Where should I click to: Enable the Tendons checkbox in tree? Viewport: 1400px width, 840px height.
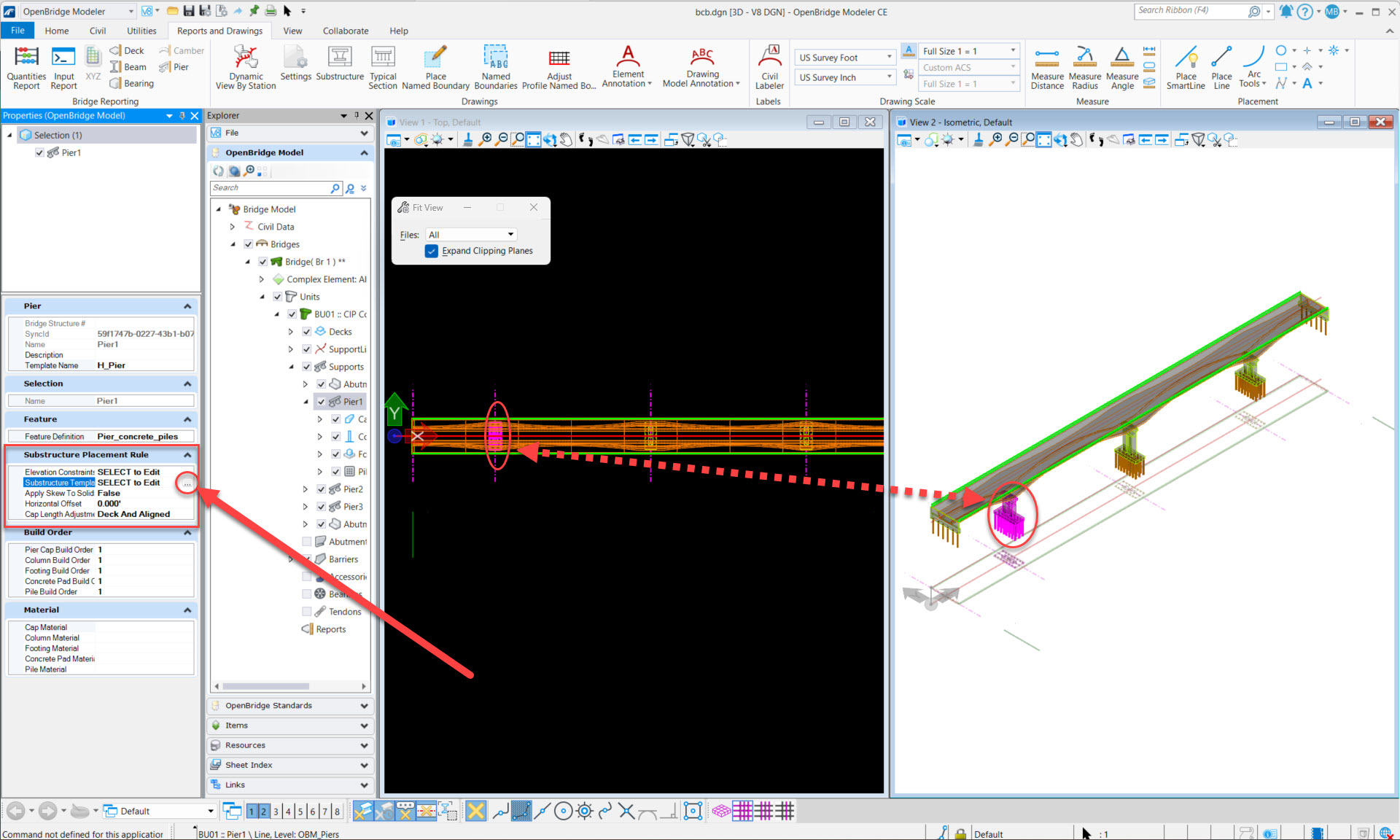(x=307, y=612)
